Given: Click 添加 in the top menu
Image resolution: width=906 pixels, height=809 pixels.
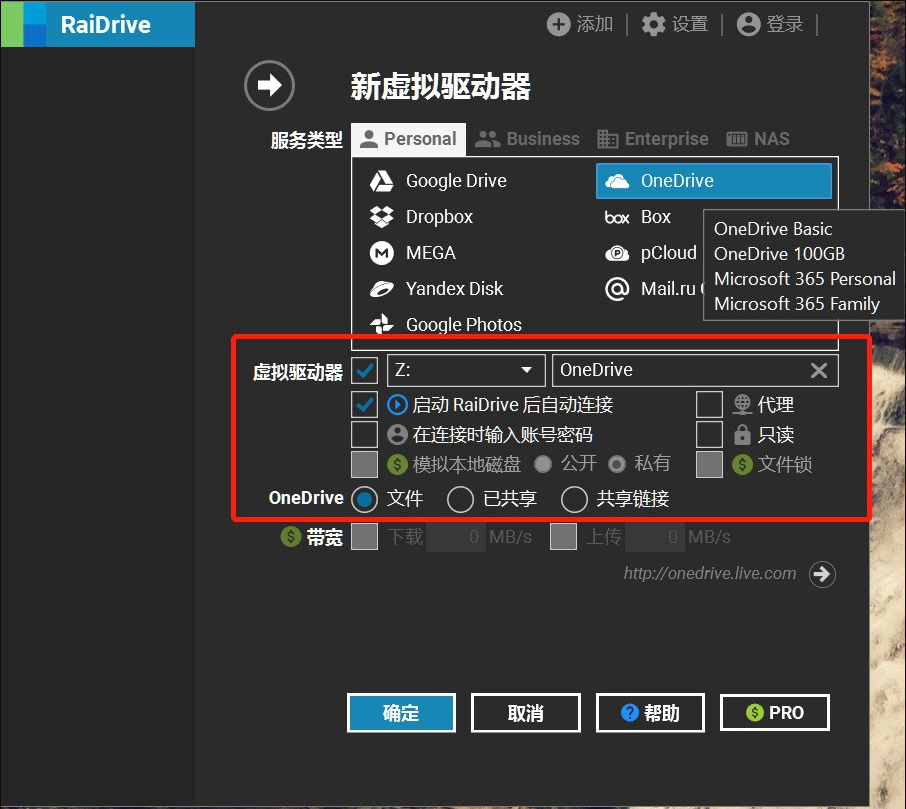Looking at the screenshot, I should coord(595,24).
